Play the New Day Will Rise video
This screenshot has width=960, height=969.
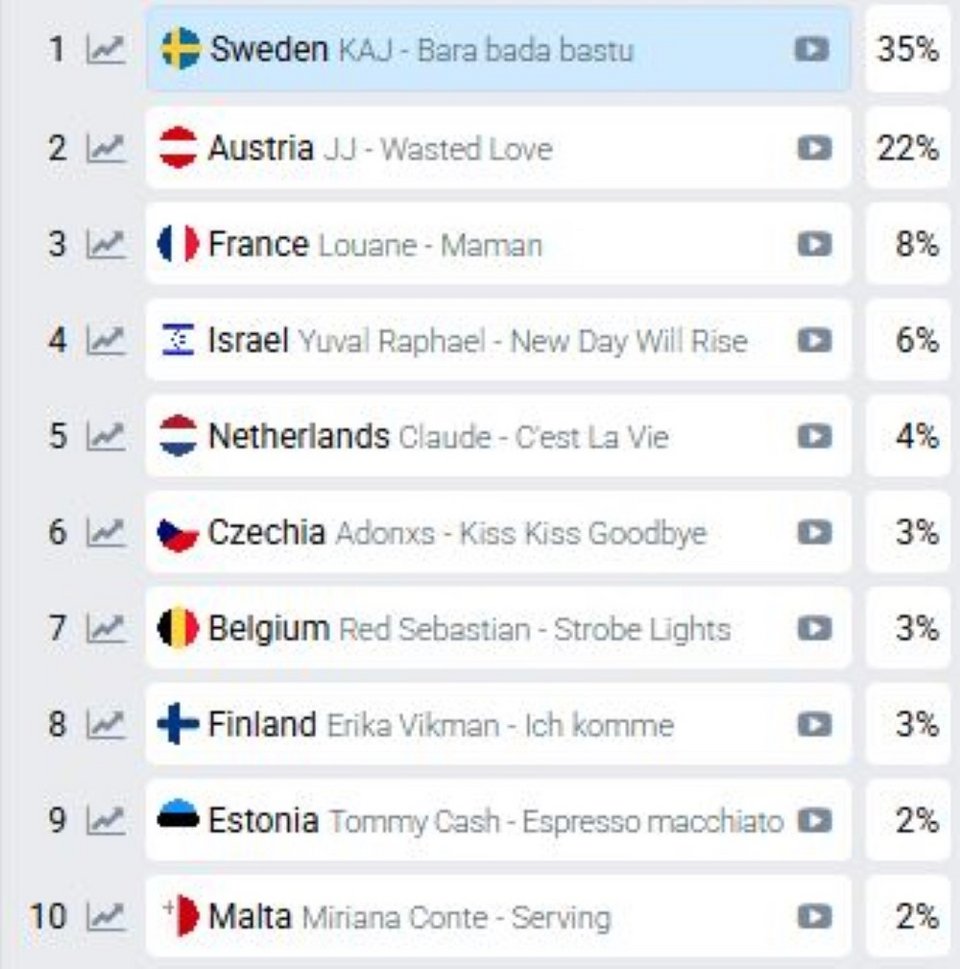814,341
